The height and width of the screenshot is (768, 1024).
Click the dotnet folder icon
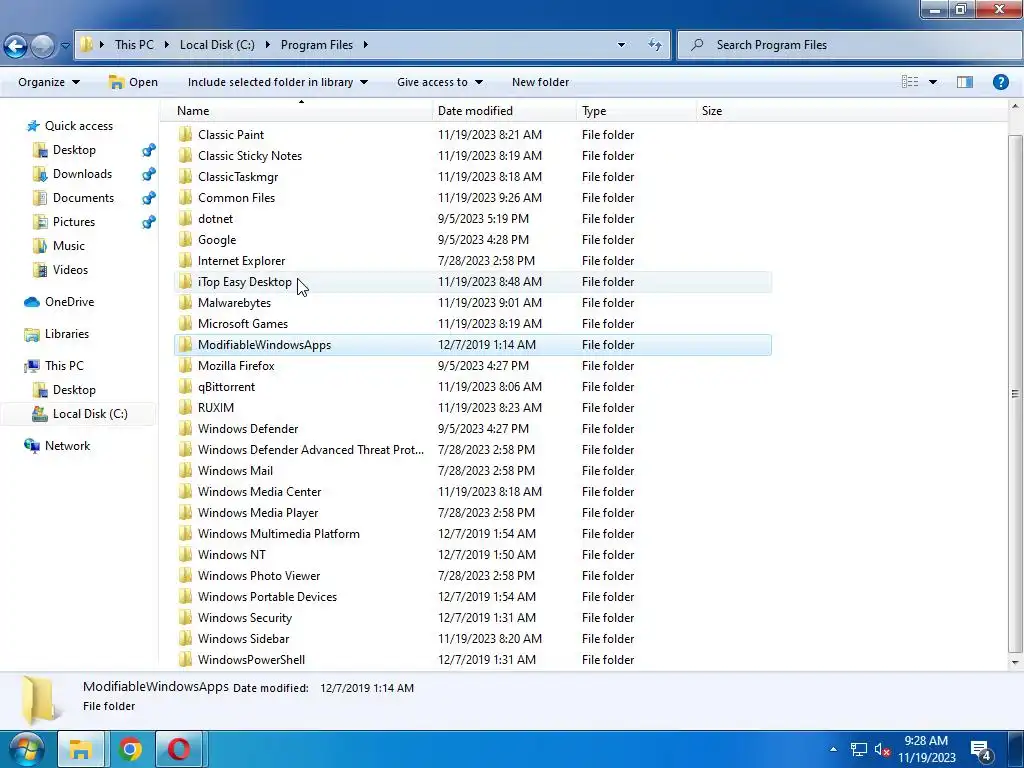[x=185, y=219]
